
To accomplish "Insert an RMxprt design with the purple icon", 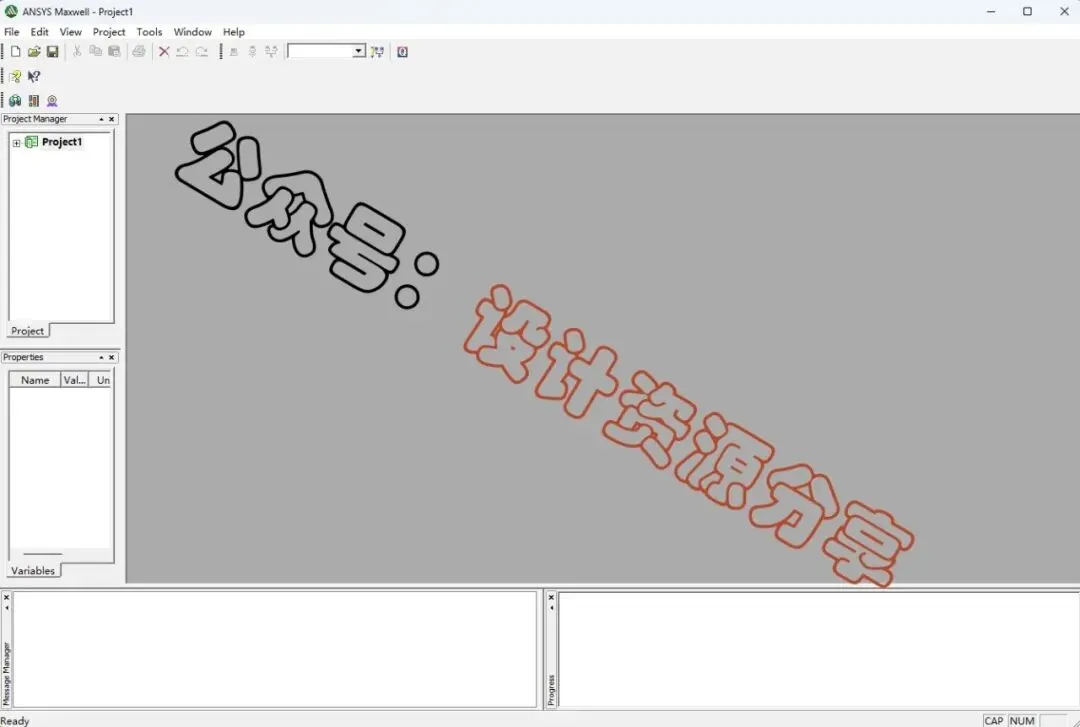I will pyautogui.click(x=52, y=101).
